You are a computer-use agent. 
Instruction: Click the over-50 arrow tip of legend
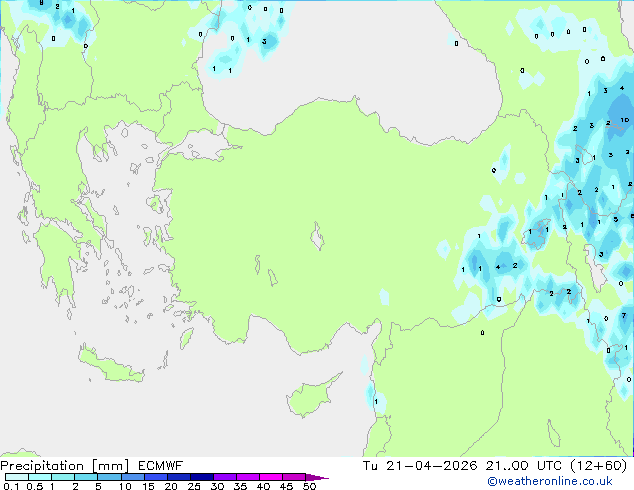(x=317, y=477)
